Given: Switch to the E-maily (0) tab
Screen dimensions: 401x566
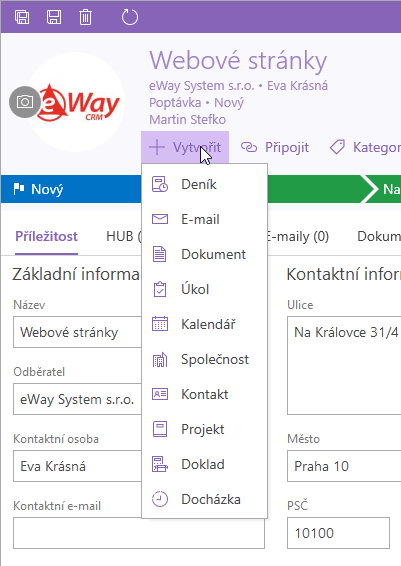Looking at the screenshot, I should click(298, 237).
